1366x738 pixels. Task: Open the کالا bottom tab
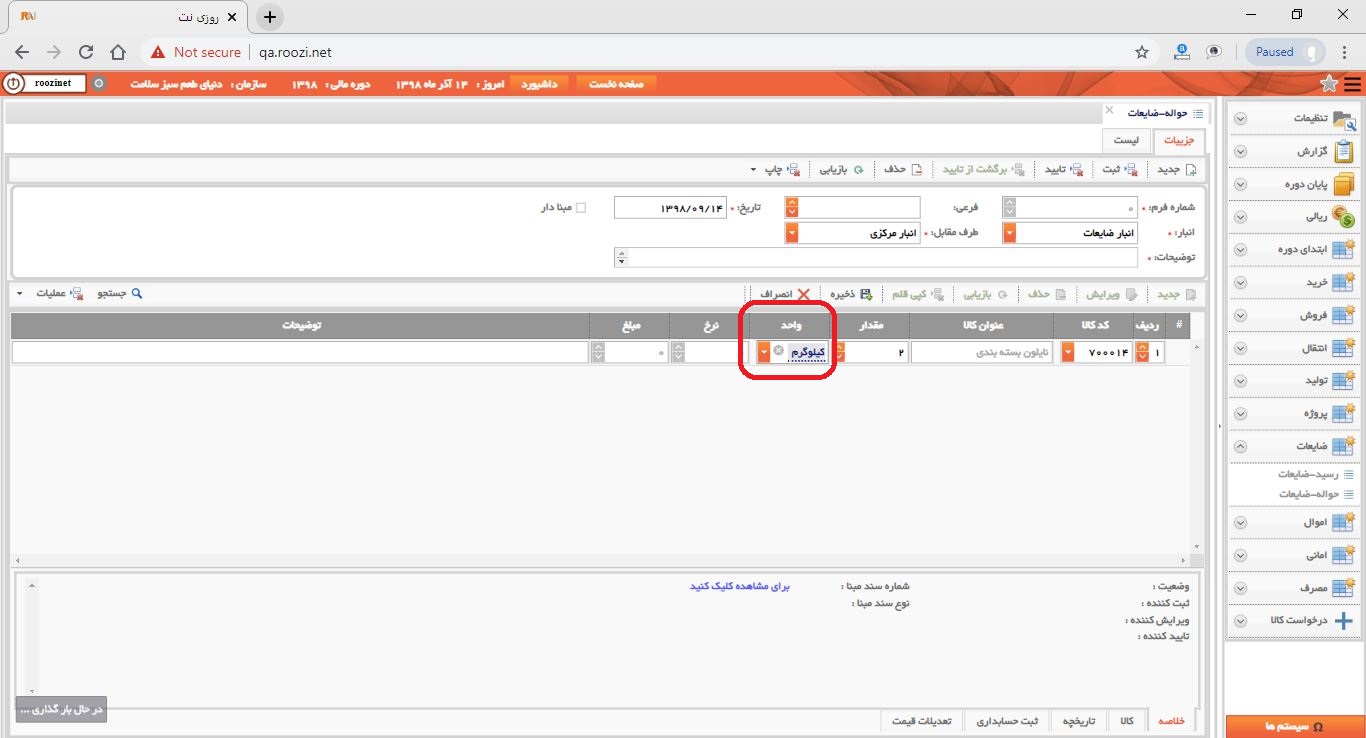tap(1127, 721)
